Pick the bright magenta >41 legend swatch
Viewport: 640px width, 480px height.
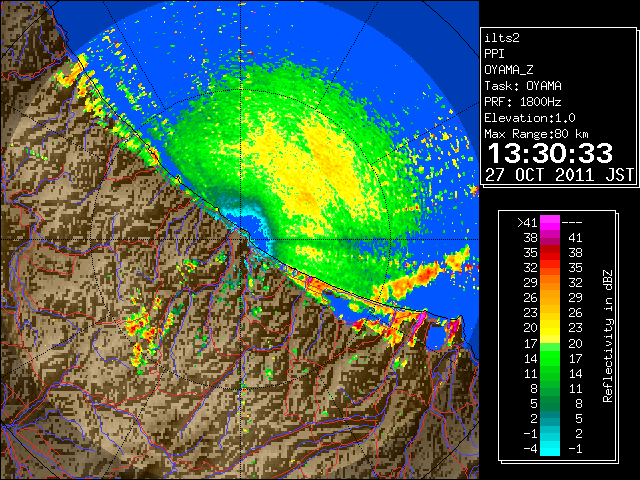(550, 223)
